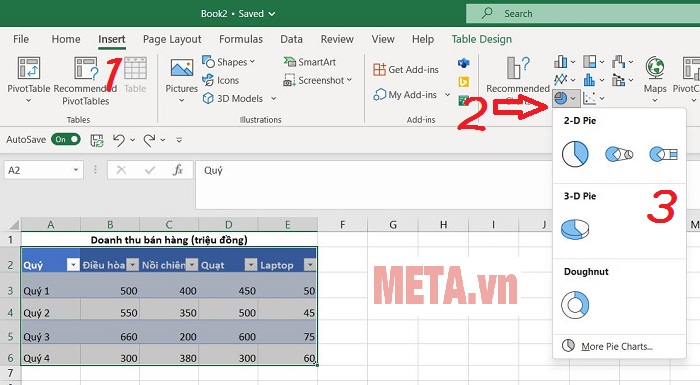Image resolution: width=700 pixels, height=385 pixels.
Task: Switch to the Home tab
Action: tap(66, 39)
